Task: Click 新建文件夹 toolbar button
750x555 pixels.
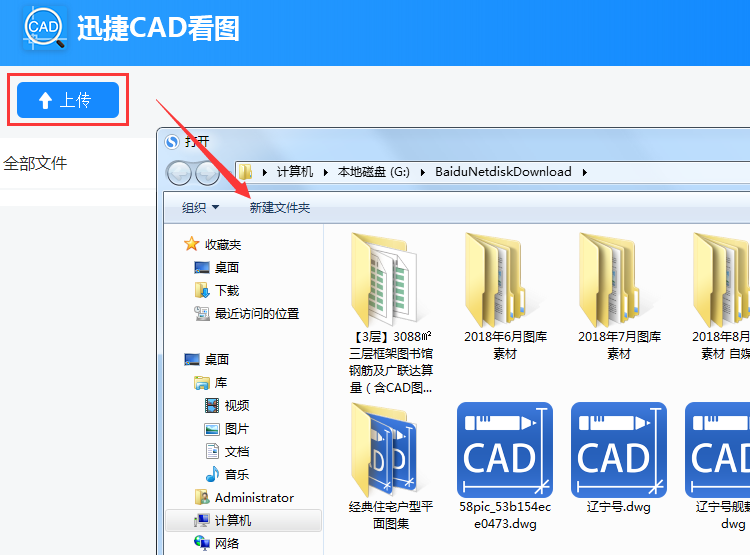Action: click(280, 208)
